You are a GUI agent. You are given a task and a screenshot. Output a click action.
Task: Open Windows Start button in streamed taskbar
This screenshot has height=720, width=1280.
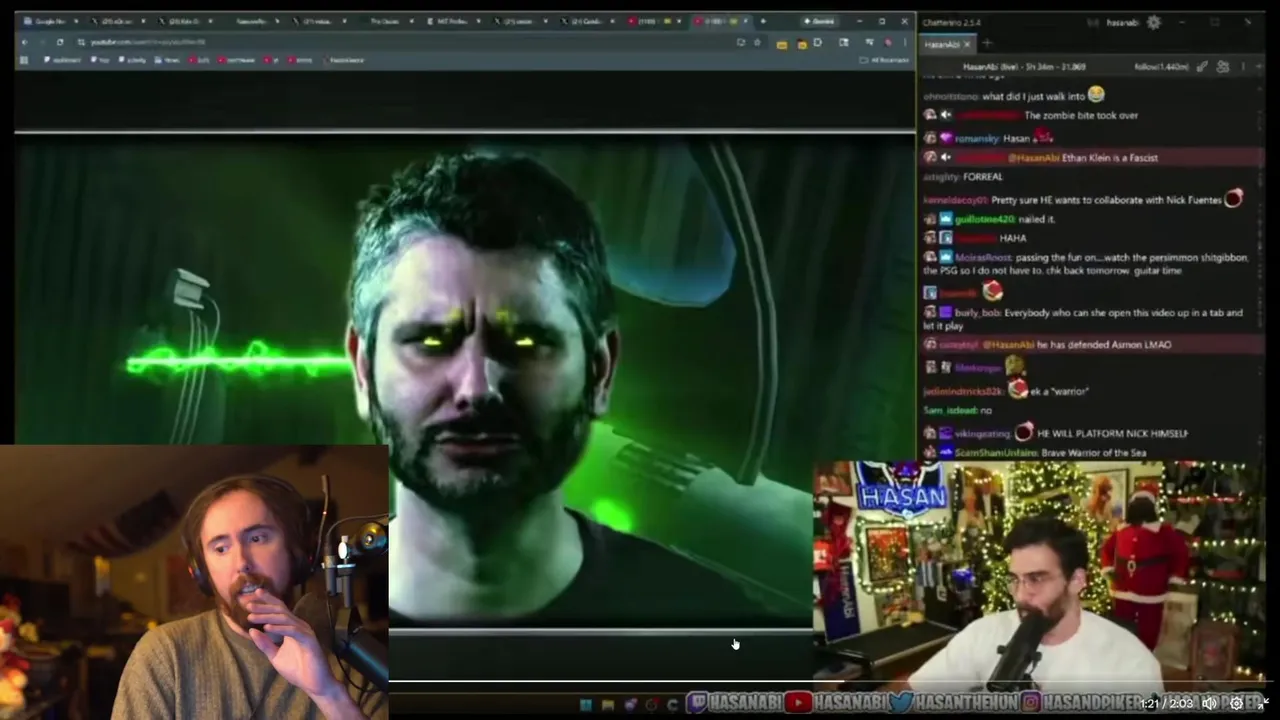tap(586, 704)
